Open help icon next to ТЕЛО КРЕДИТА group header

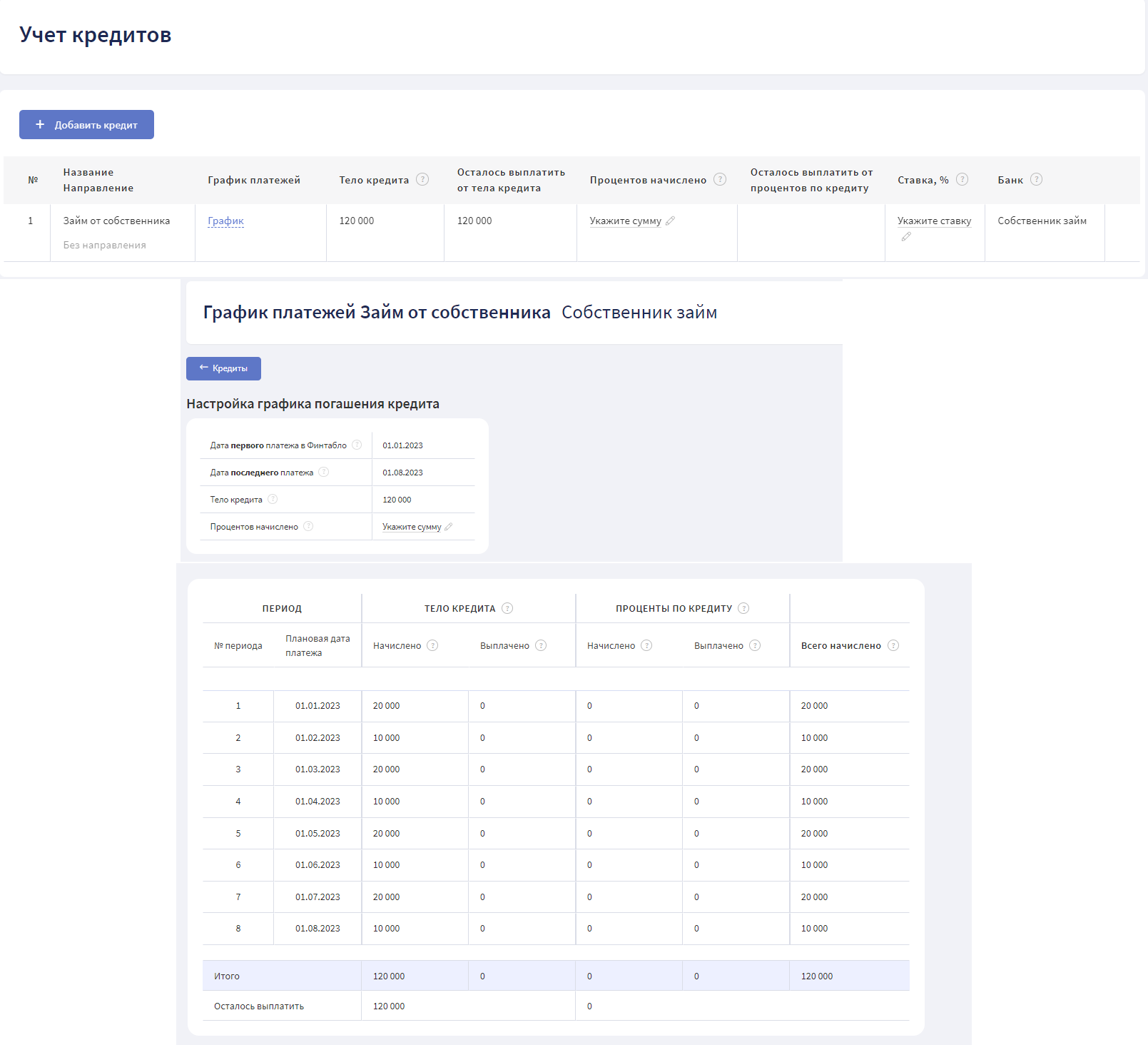[507, 608]
